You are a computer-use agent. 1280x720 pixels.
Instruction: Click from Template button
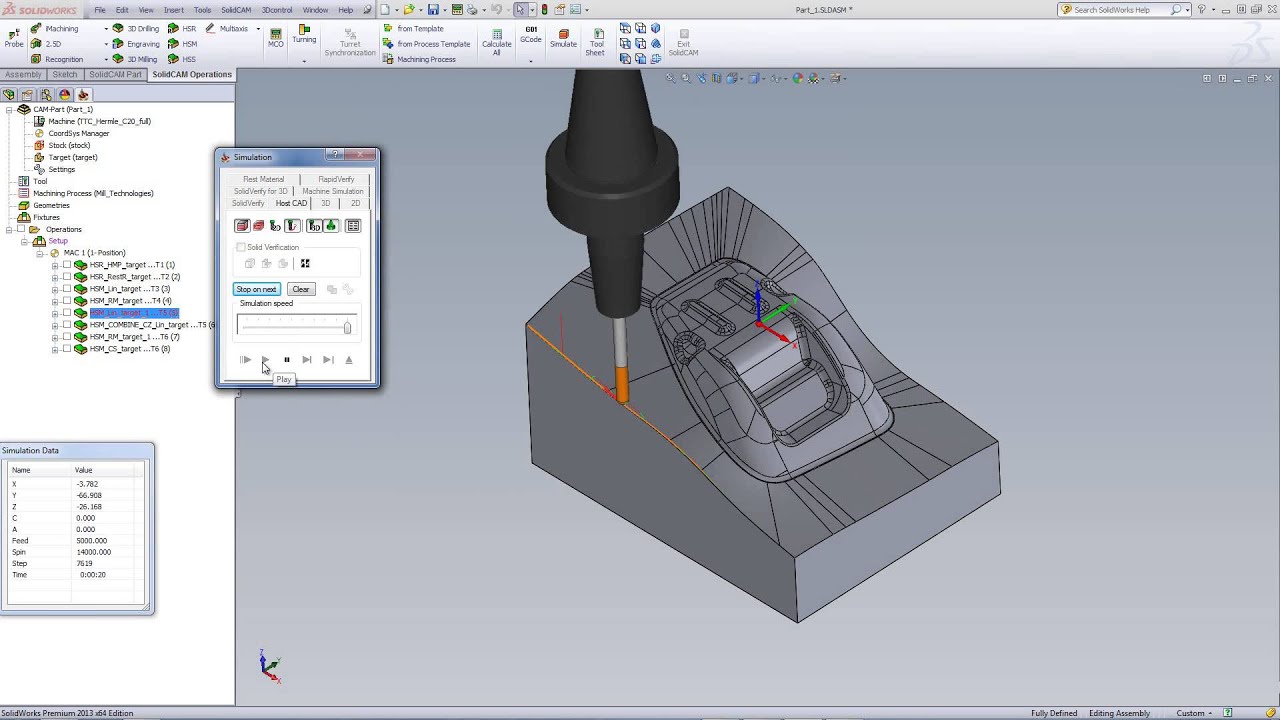click(x=414, y=29)
